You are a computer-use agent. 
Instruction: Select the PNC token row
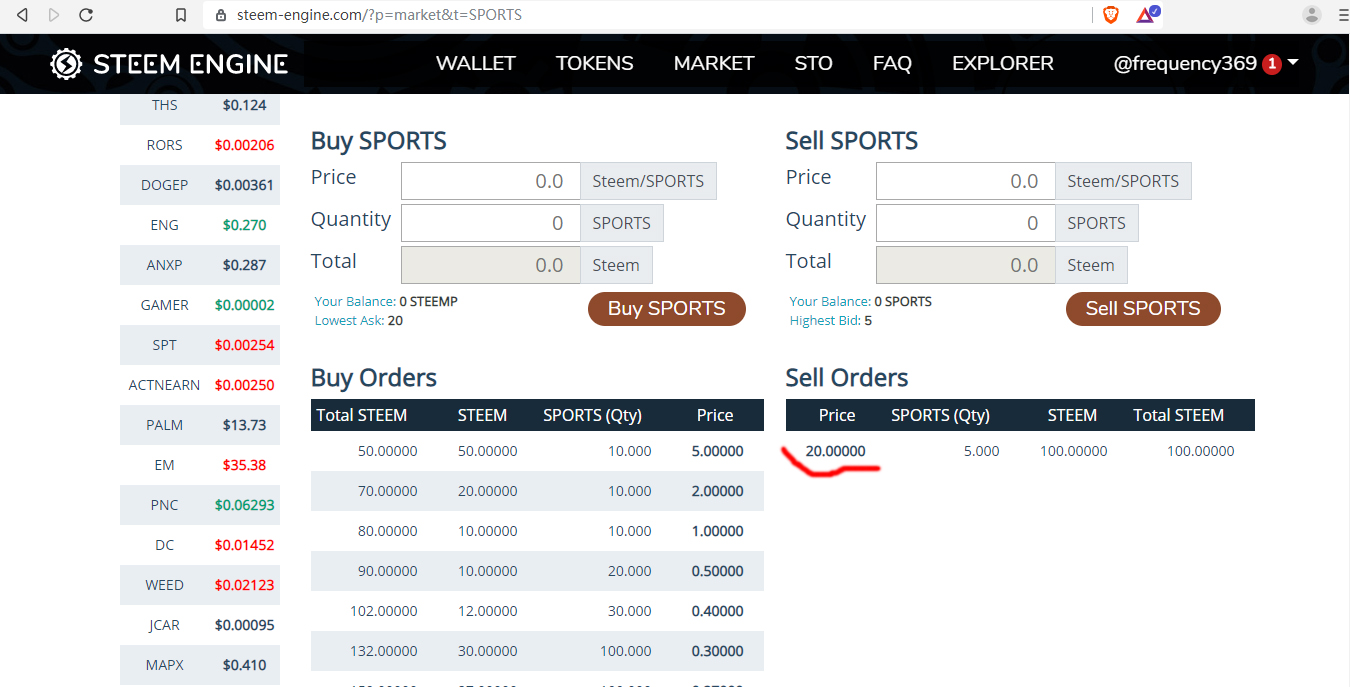tap(200, 505)
